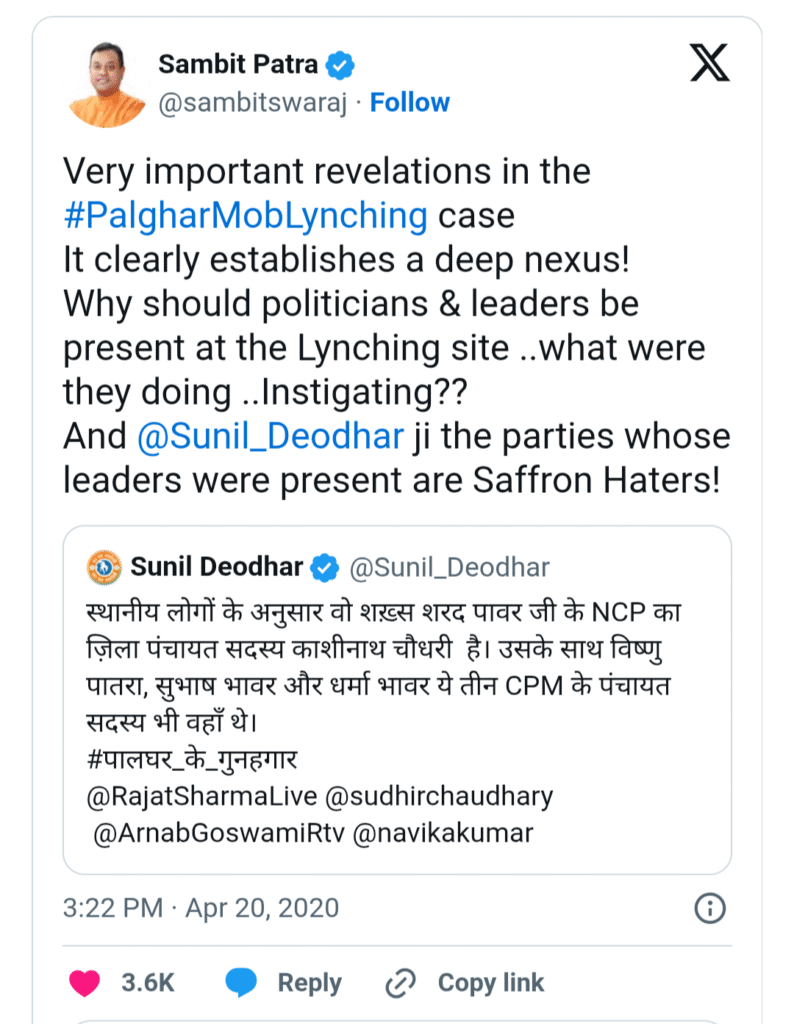The height and width of the screenshot is (1024, 794).
Task: Click the 3.6K likes count
Action: click(x=149, y=983)
